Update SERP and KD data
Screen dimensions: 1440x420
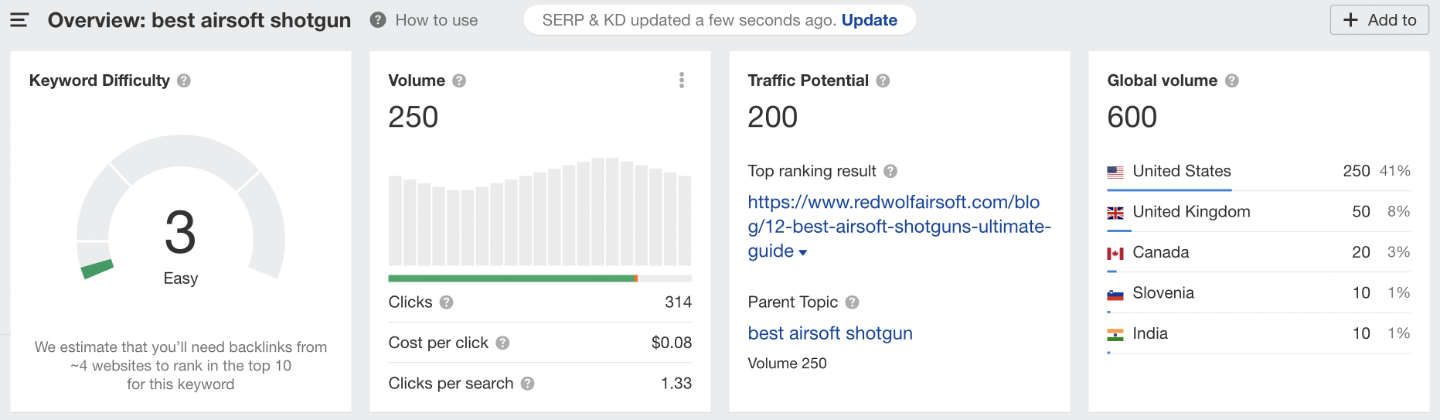click(x=869, y=20)
